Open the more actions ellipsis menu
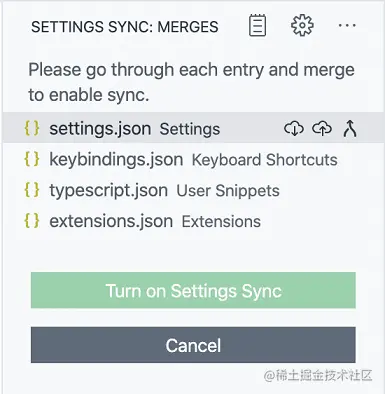 347,25
